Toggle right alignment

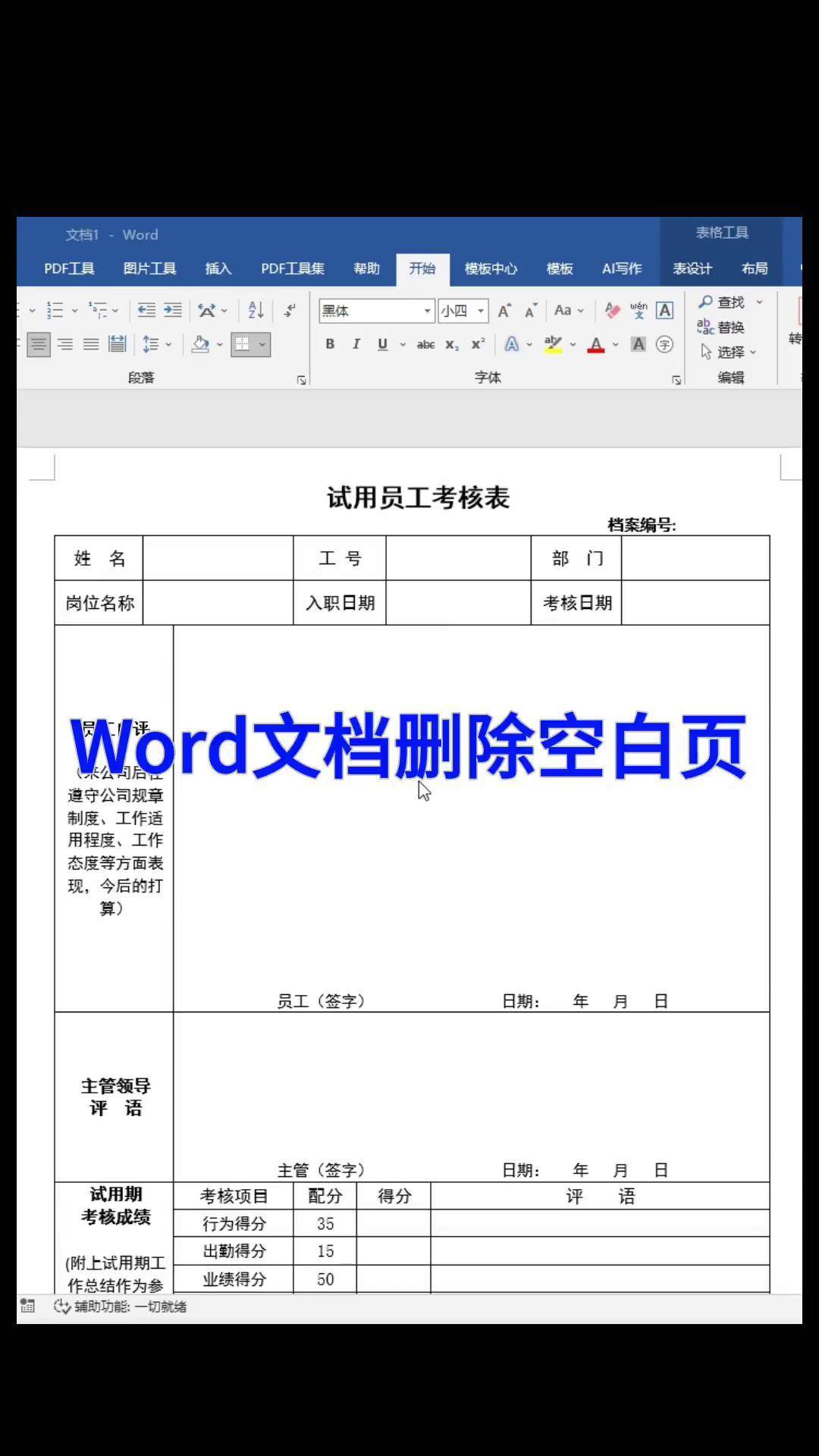(x=66, y=345)
